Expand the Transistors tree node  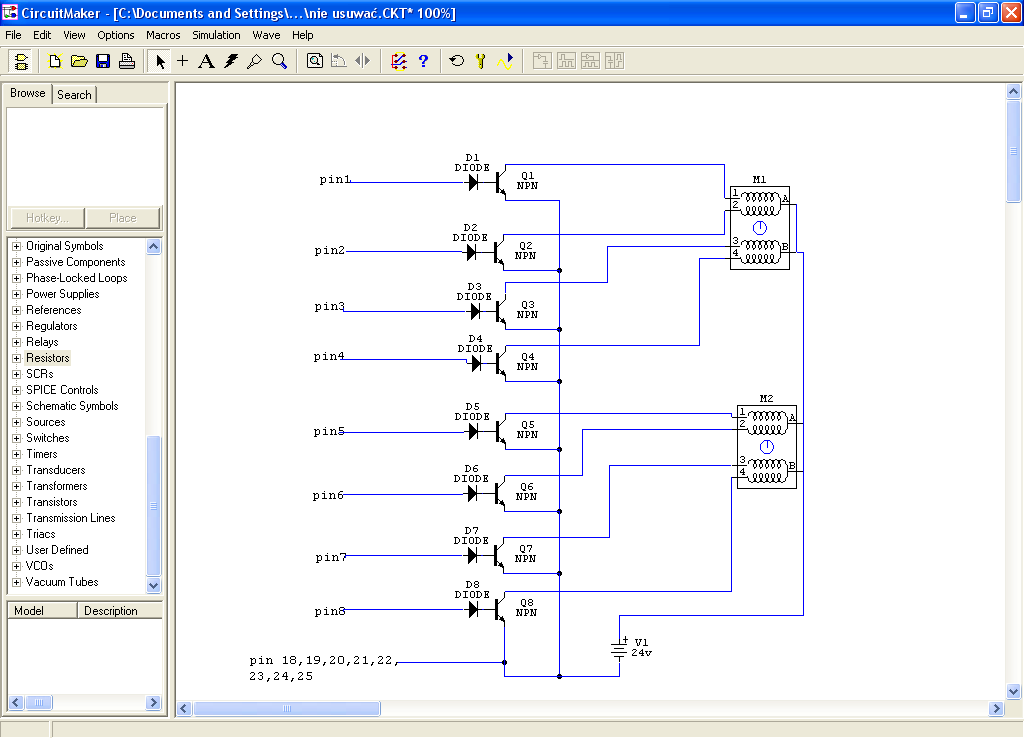coord(16,502)
